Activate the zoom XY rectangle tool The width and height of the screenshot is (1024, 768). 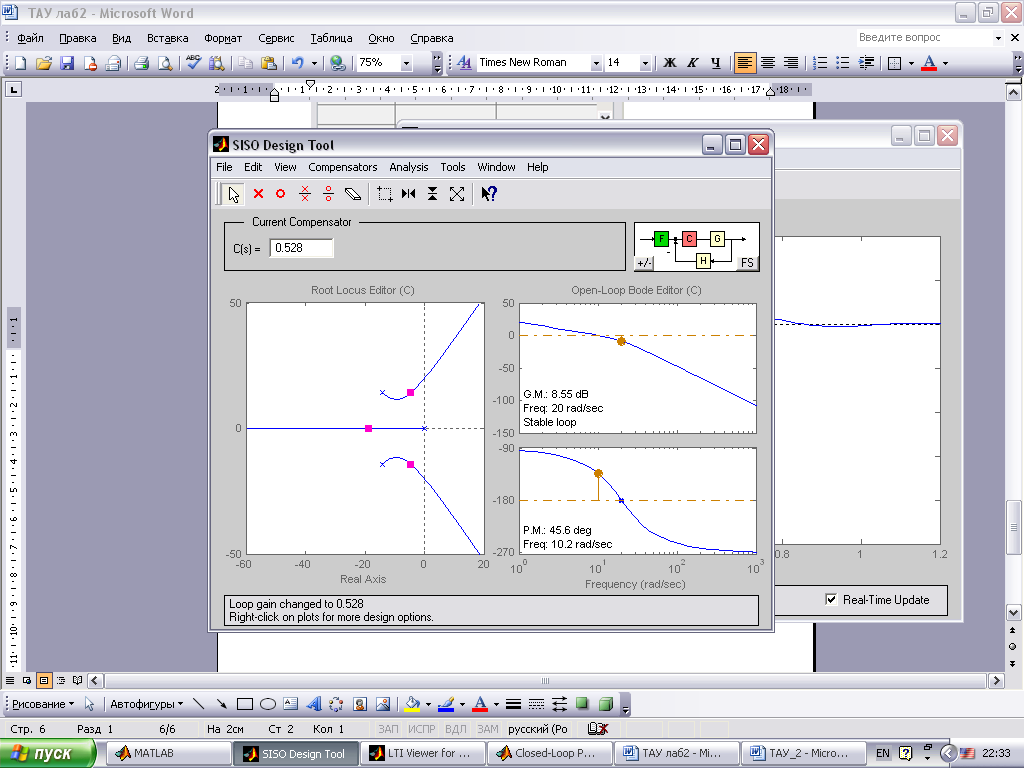[x=385, y=194]
